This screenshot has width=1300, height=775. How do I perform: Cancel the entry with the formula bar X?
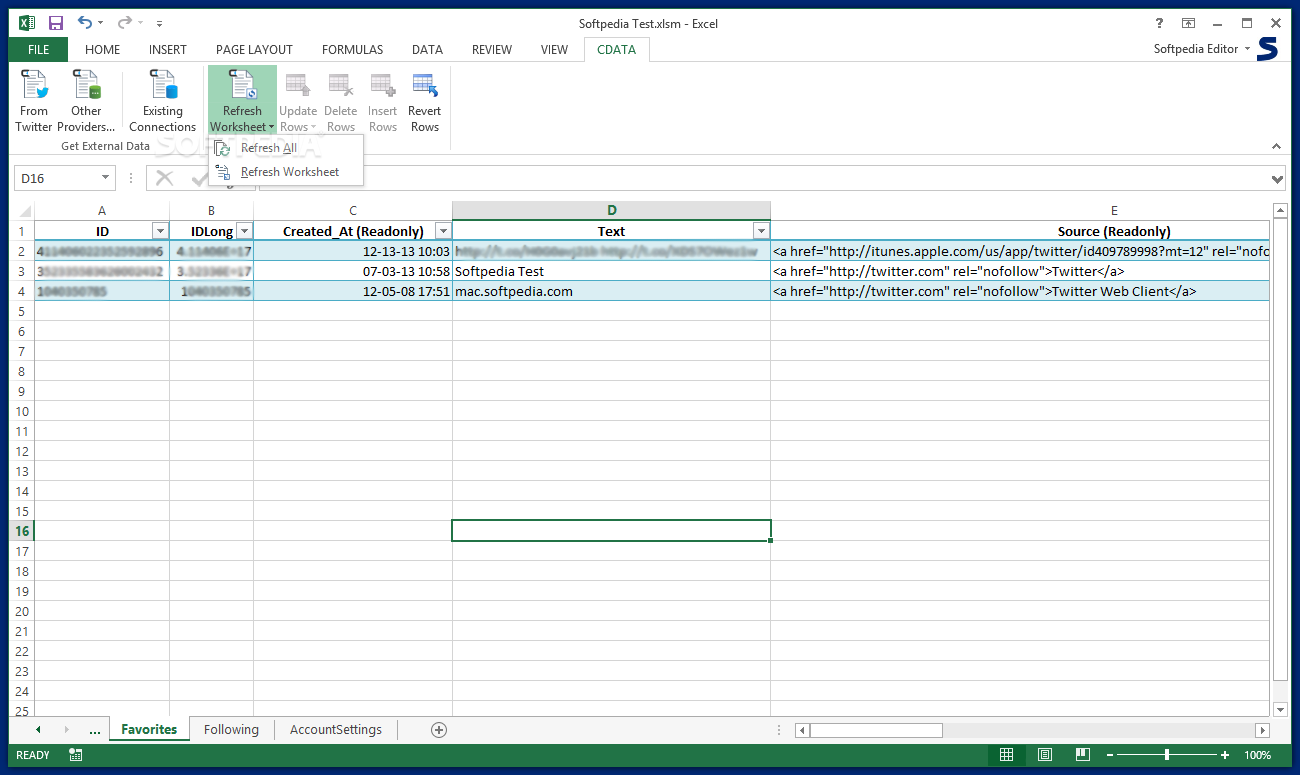165,178
